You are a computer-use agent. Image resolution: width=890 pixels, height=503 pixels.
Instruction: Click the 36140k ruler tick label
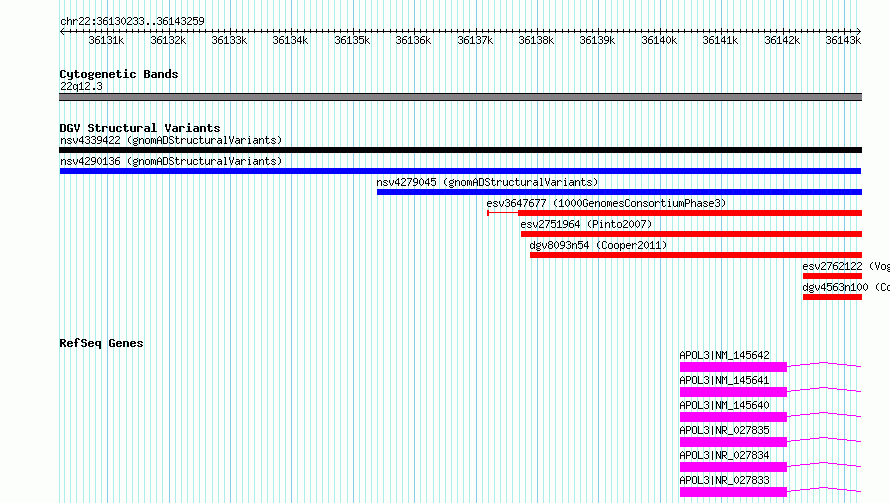click(659, 40)
